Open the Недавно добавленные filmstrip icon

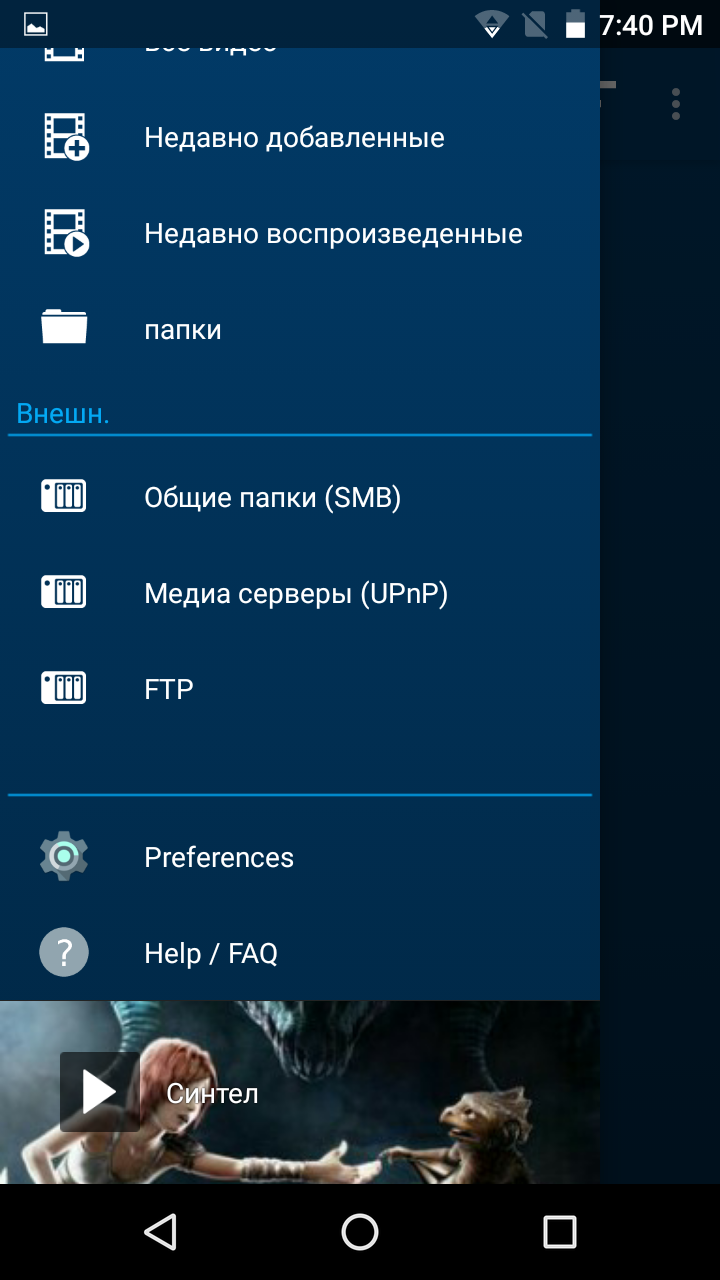point(66,137)
